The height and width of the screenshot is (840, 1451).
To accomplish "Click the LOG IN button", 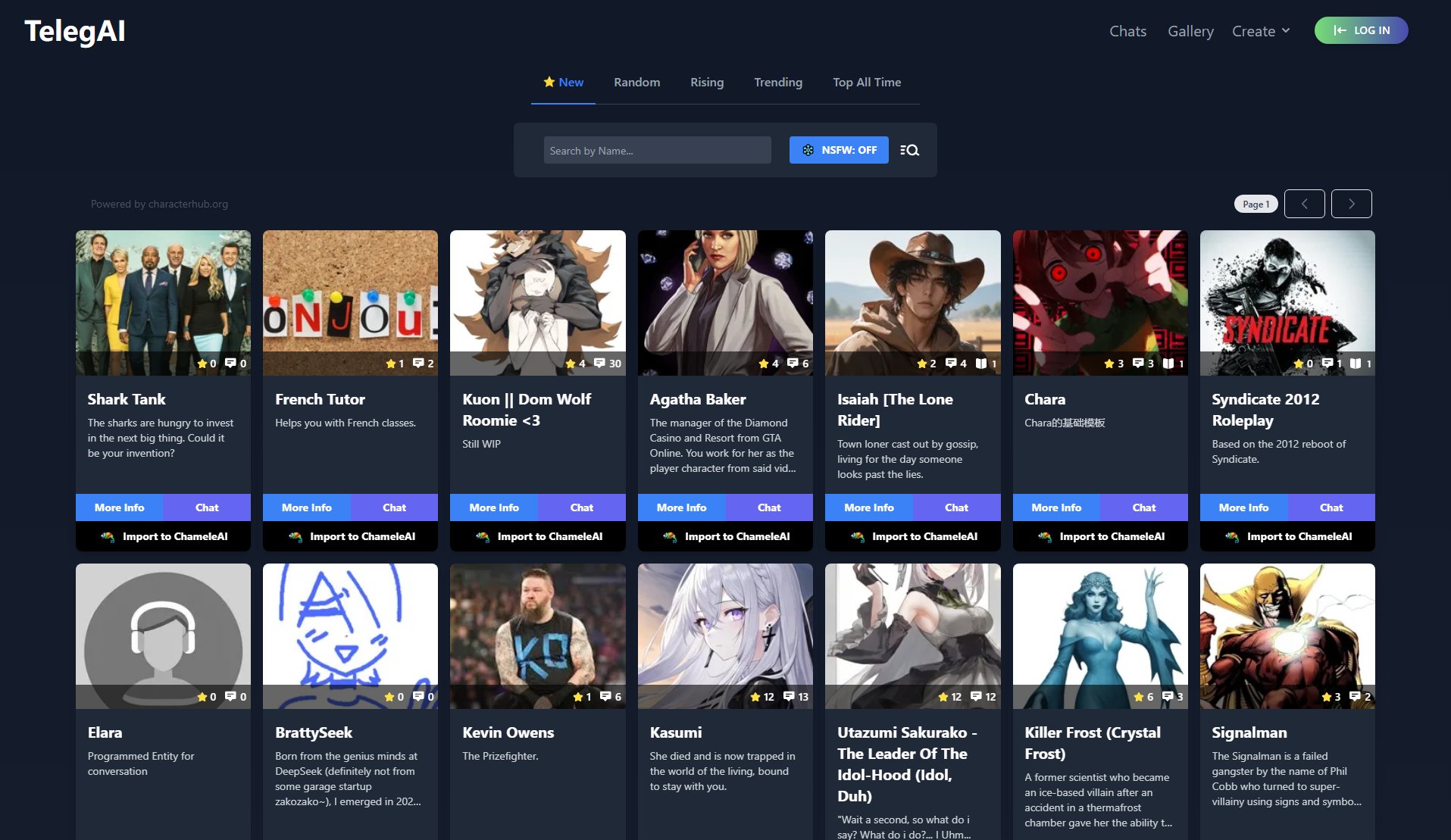I will pos(1361,30).
